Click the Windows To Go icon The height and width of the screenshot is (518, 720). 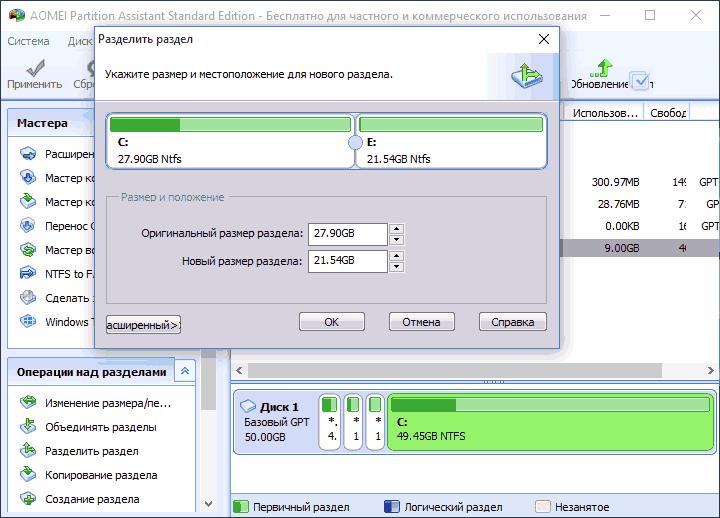point(28,321)
